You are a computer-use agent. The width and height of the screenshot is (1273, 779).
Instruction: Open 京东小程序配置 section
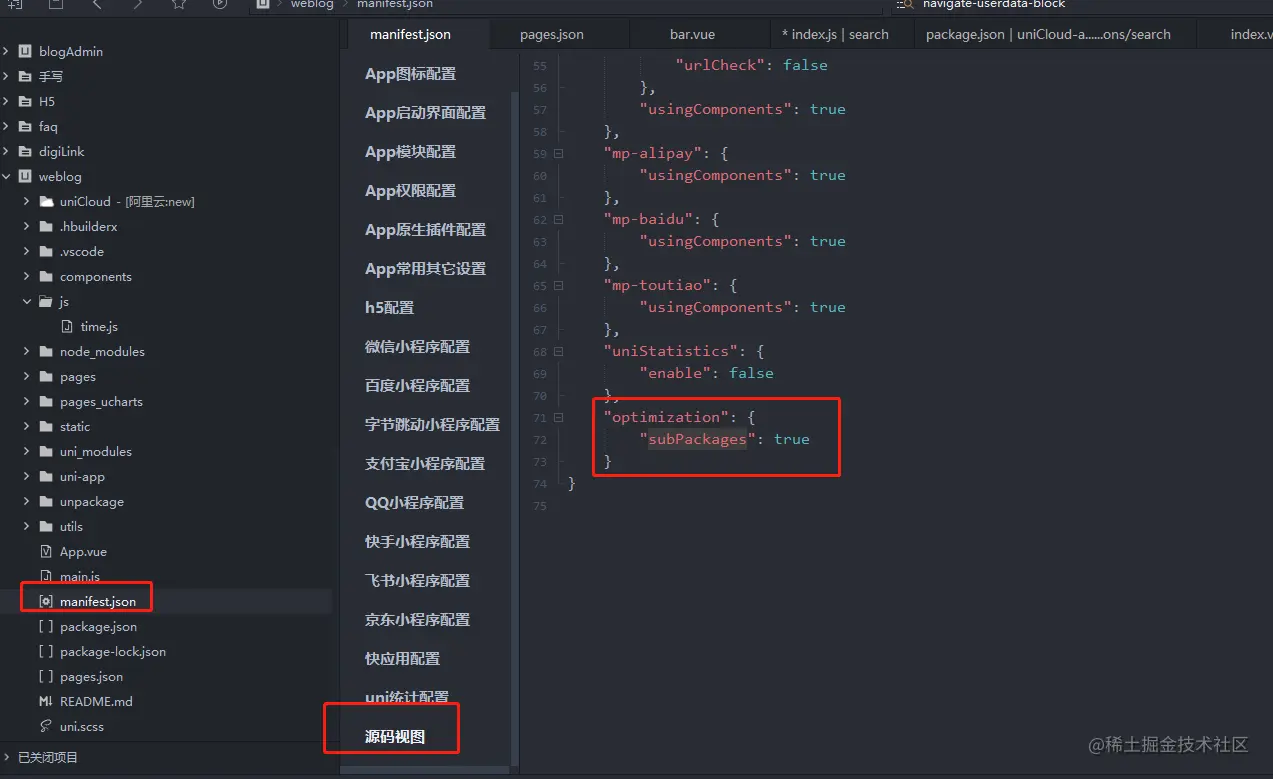coord(417,620)
